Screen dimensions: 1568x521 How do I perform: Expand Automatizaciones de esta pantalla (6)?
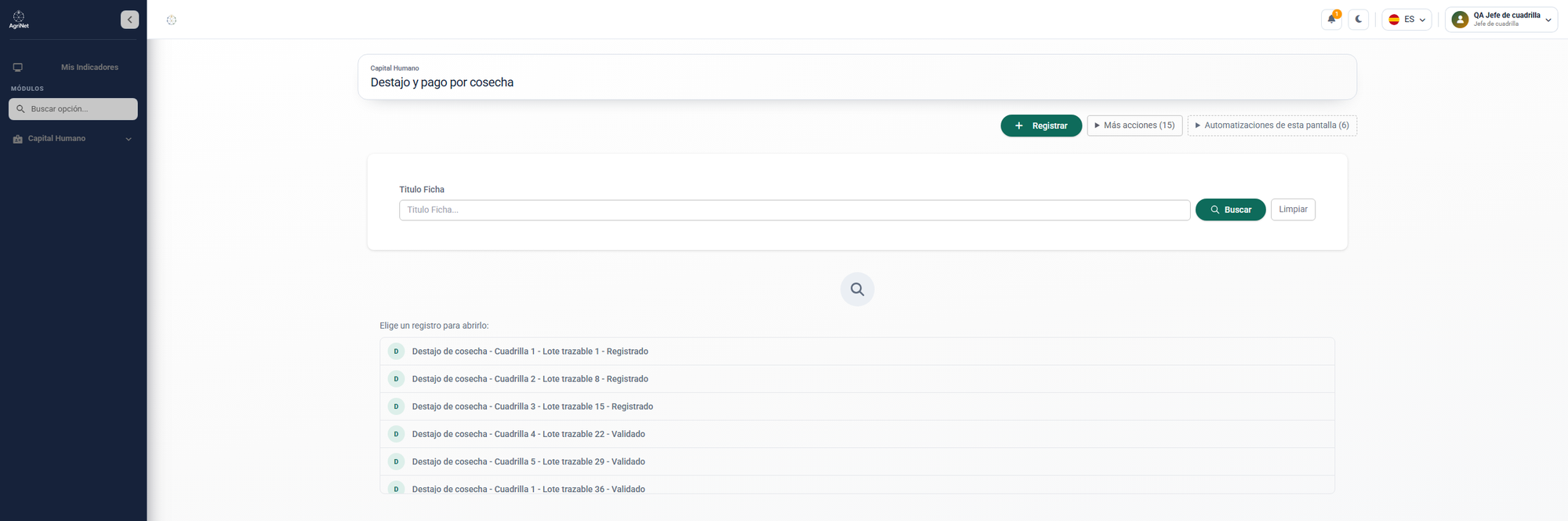[1272, 126]
